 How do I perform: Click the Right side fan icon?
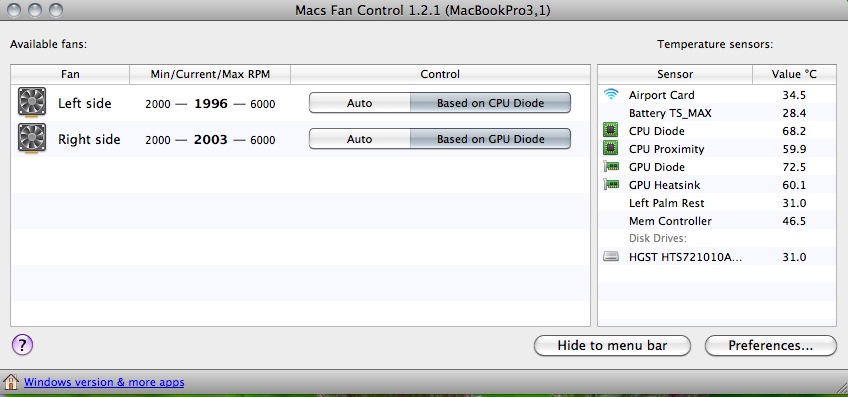[x=32, y=138]
